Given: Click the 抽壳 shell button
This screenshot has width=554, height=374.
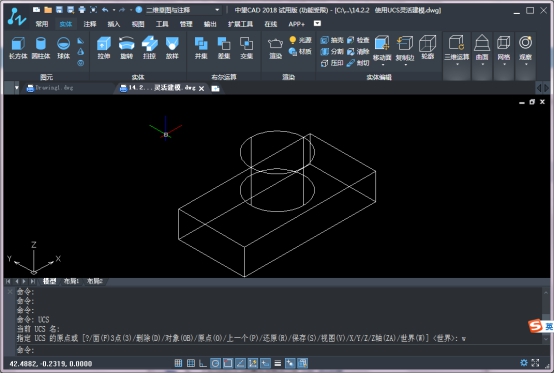Looking at the screenshot, I should [332, 40].
